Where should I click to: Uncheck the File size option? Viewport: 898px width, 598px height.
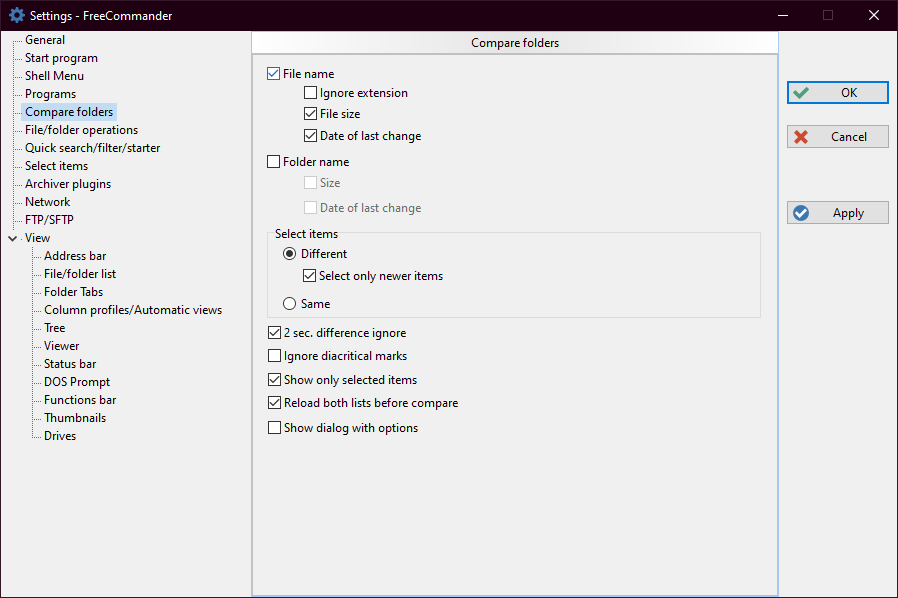311,114
